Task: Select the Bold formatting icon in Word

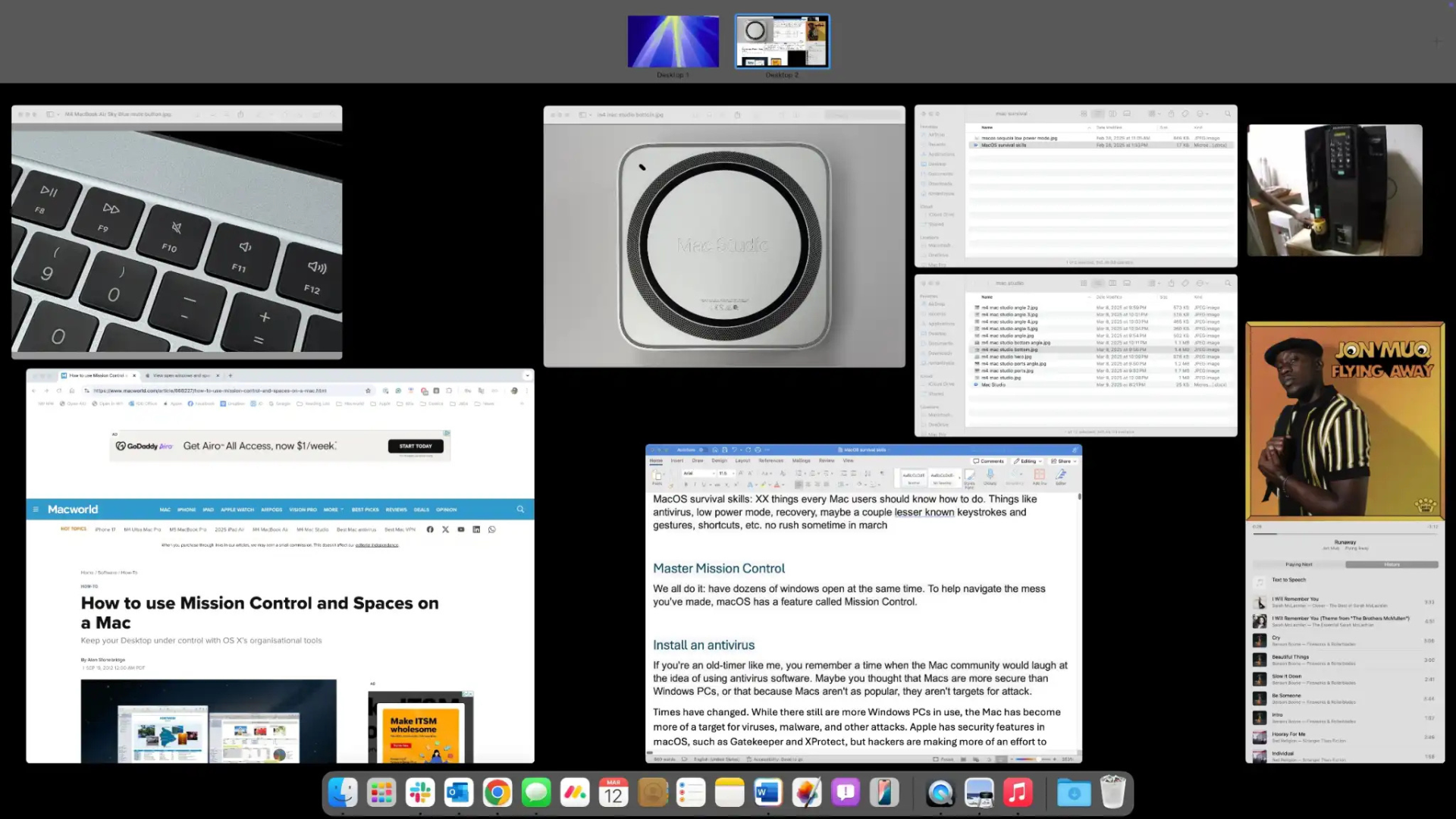Action: [x=686, y=485]
